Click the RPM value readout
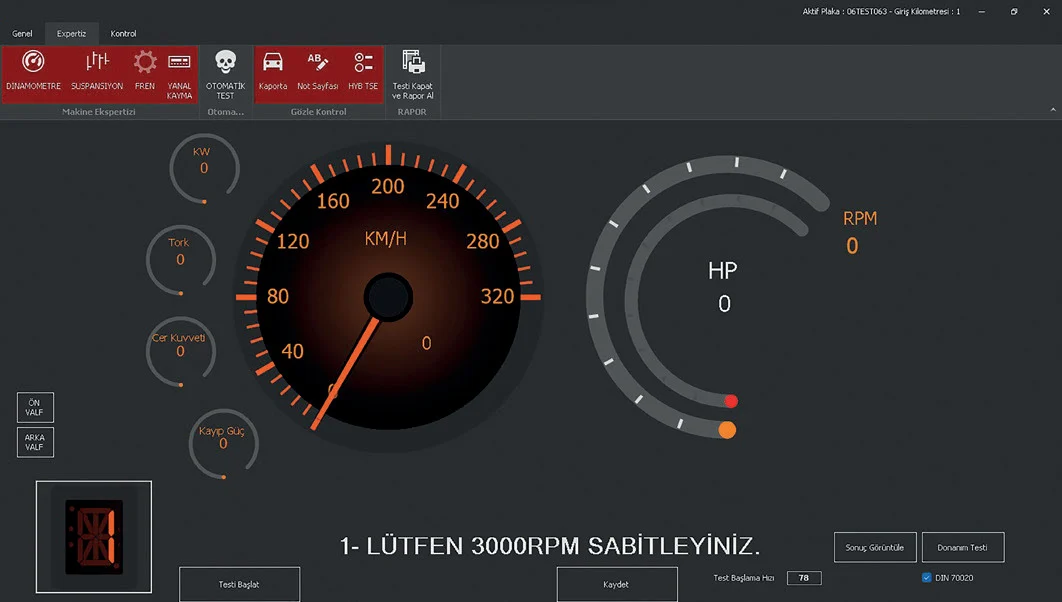The height and width of the screenshot is (602, 1062). click(x=852, y=246)
